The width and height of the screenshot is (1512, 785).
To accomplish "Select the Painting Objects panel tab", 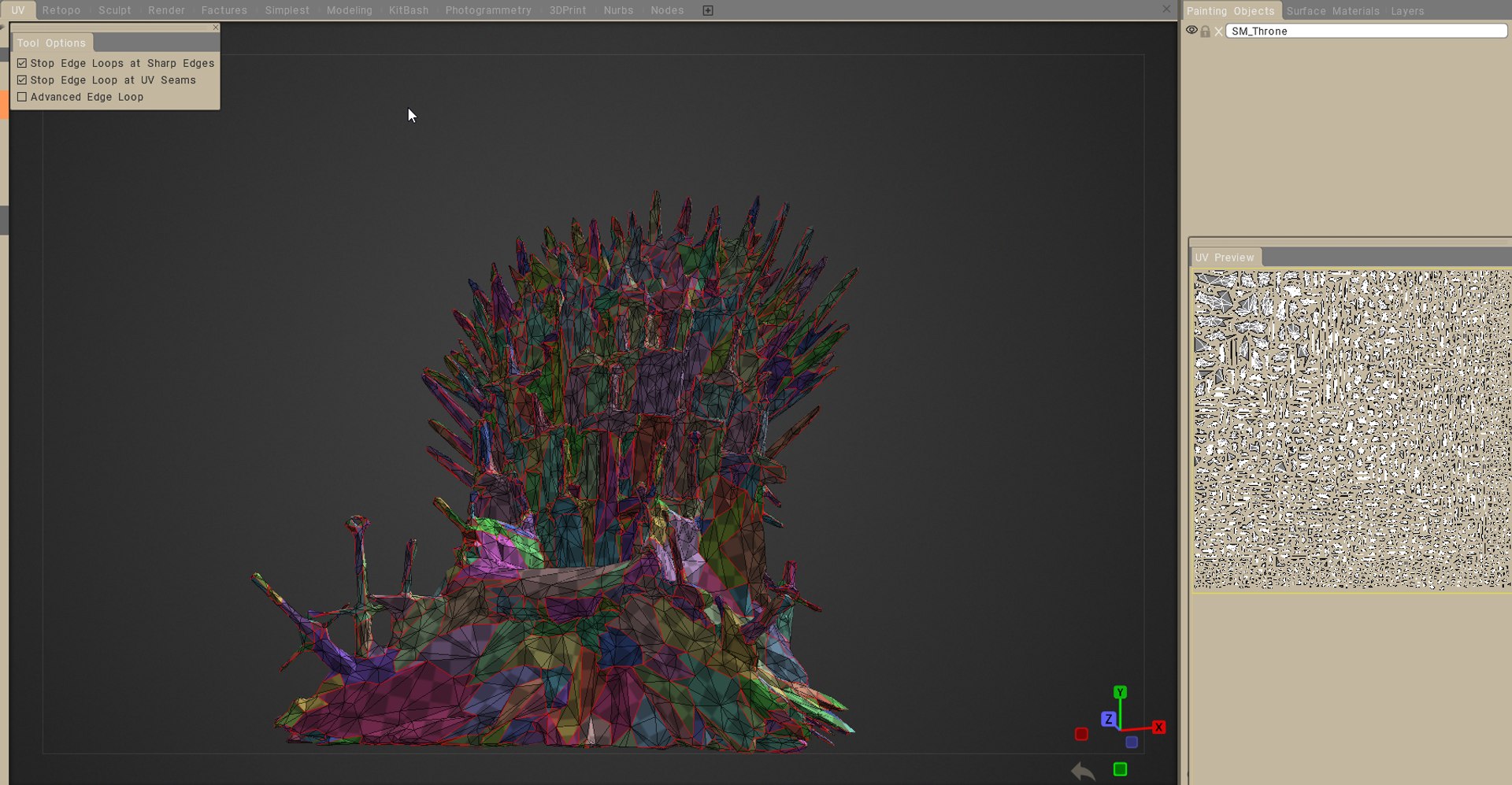I will [x=1231, y=11].
